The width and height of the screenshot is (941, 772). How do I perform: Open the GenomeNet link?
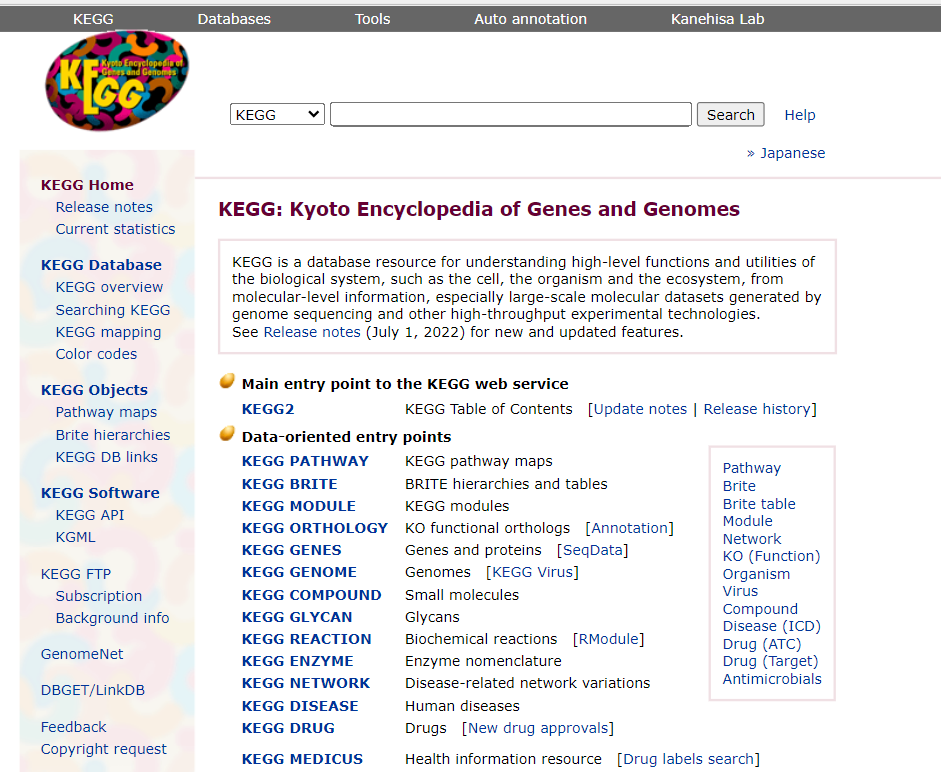(82, 654)
